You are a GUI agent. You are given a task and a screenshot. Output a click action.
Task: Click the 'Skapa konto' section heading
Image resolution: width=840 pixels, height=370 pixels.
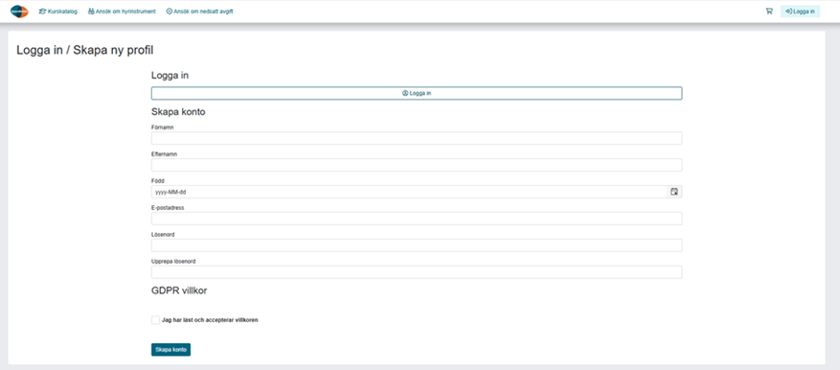(x=178, y=112)
